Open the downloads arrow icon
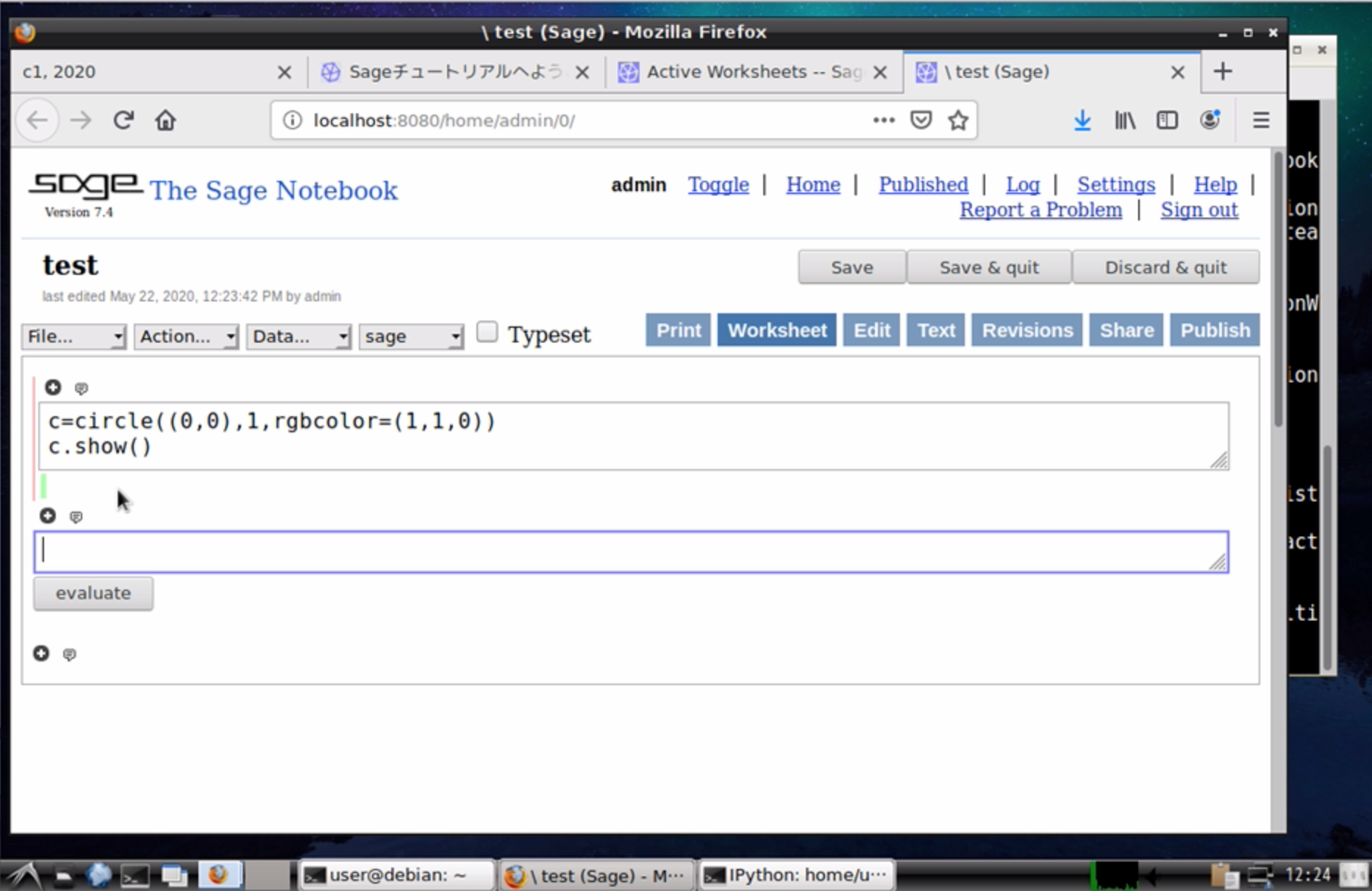 click(x=1082, y=120)
